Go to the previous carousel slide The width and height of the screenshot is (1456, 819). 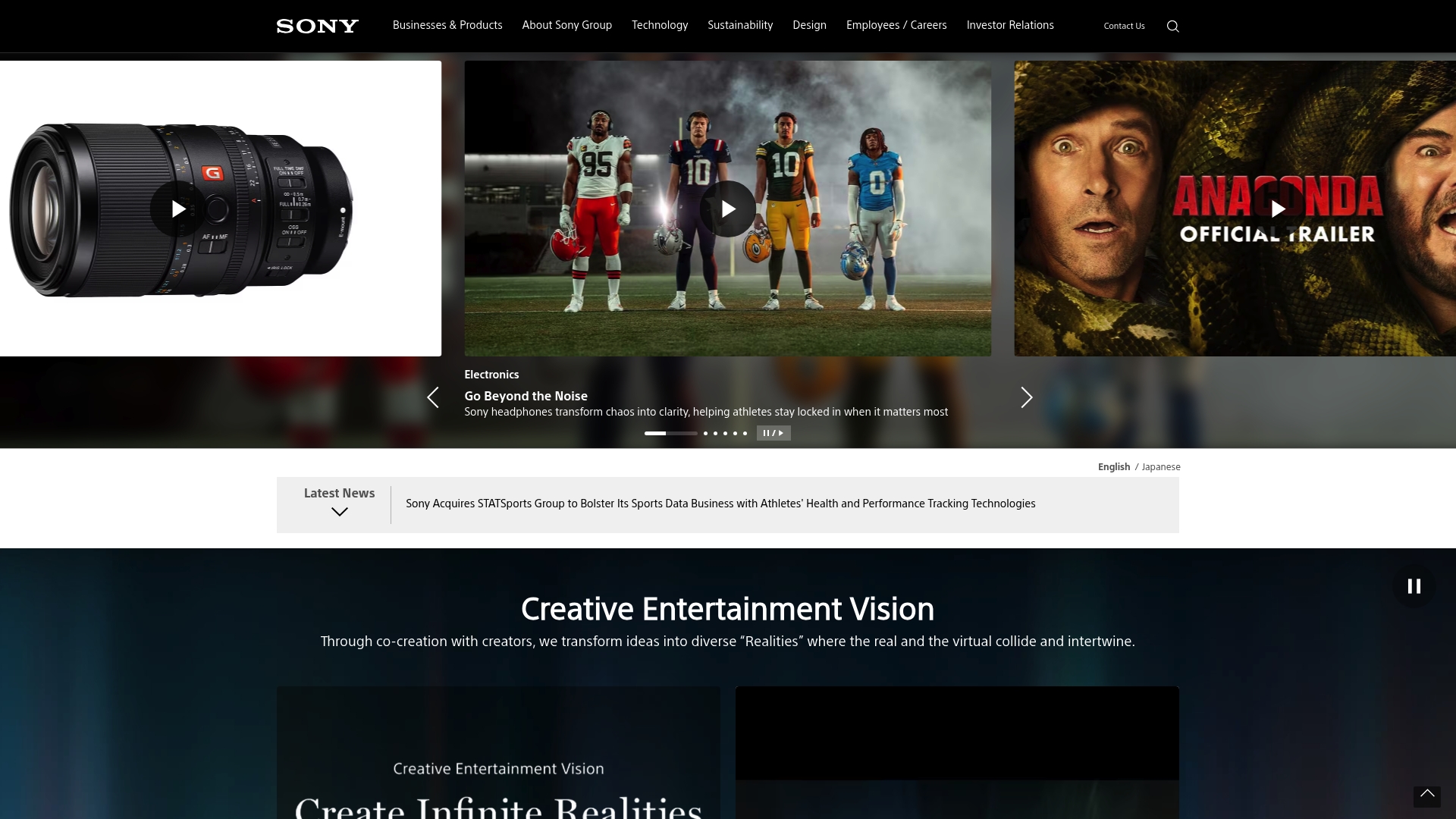coord(433,397)
